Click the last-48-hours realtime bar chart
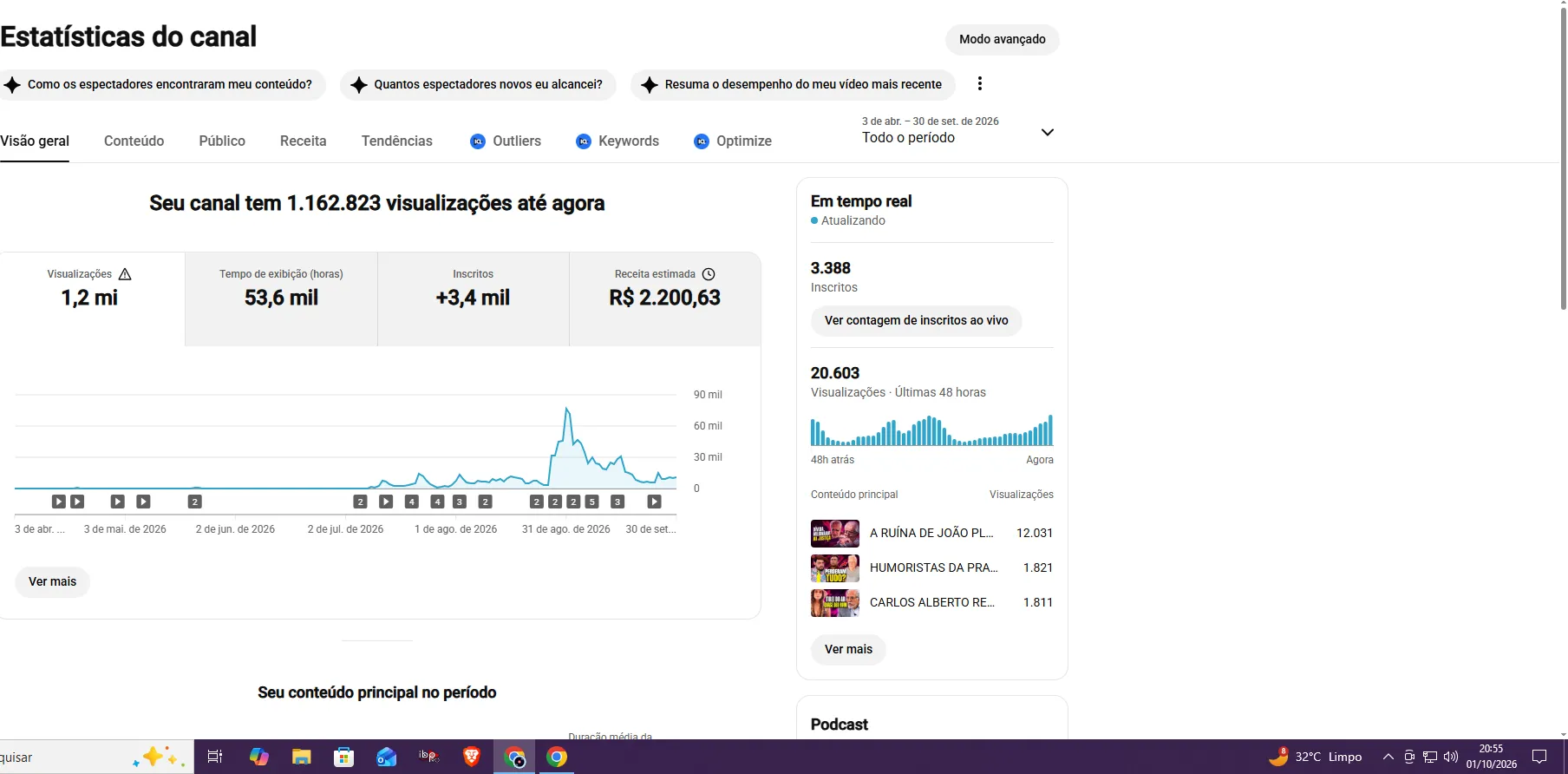This screenshot has height=774, width=1568. (932, 430)
